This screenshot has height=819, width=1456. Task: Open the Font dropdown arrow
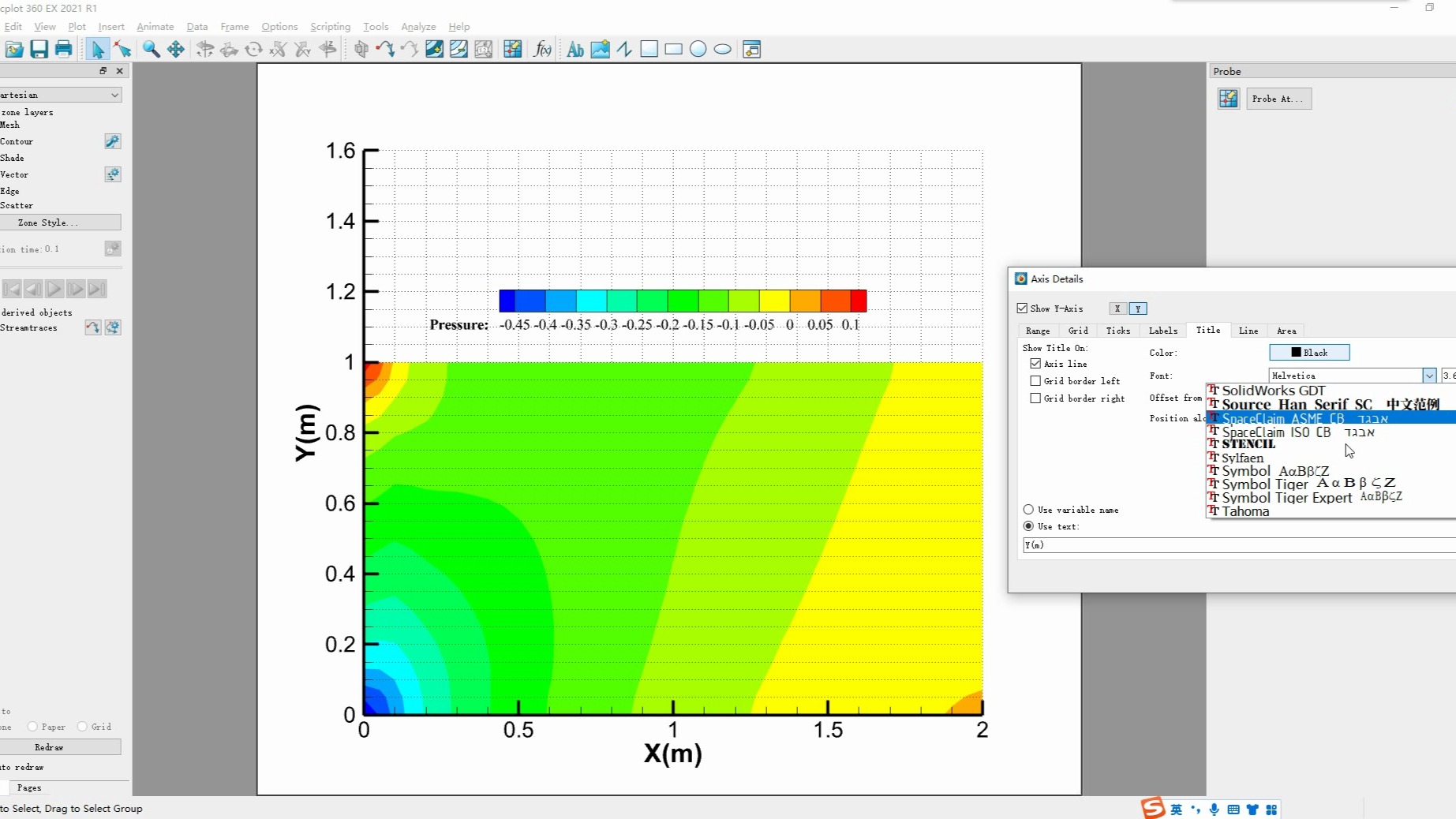1429,376
